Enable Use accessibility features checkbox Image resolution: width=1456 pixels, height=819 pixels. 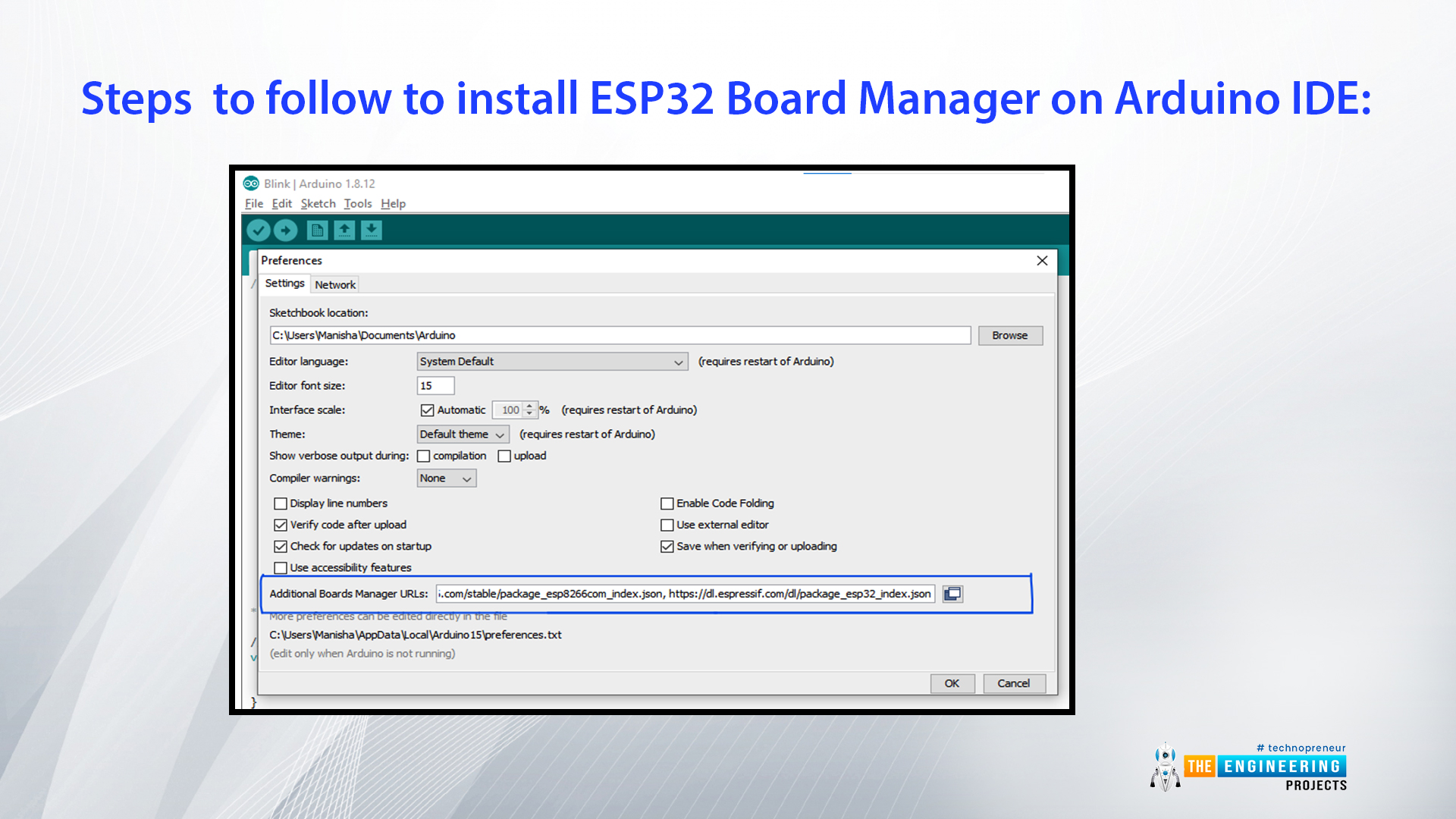click(x=281, y=568)
